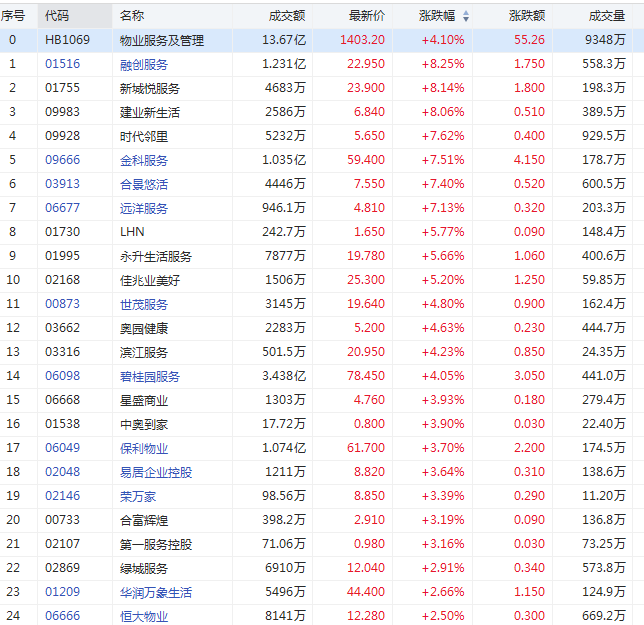Viewport: 644px width, 625px height.
Task: Select the 佳兆业美好 name cell
Action: point(150,280)
